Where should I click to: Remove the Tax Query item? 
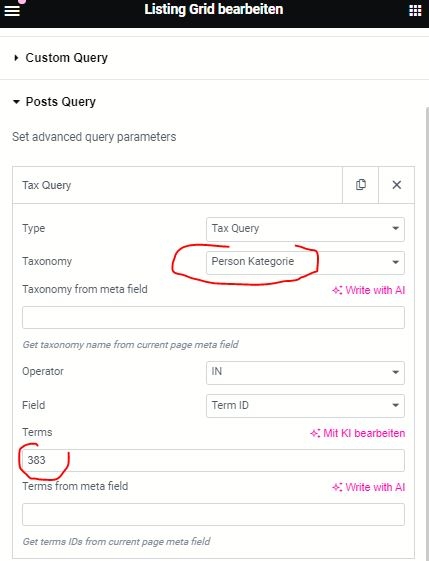click(396, 185)
